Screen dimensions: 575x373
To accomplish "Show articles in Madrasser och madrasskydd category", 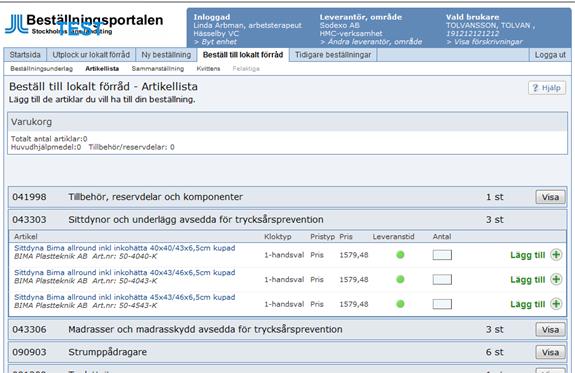I will pyautogui.click(x=550, y=330).
